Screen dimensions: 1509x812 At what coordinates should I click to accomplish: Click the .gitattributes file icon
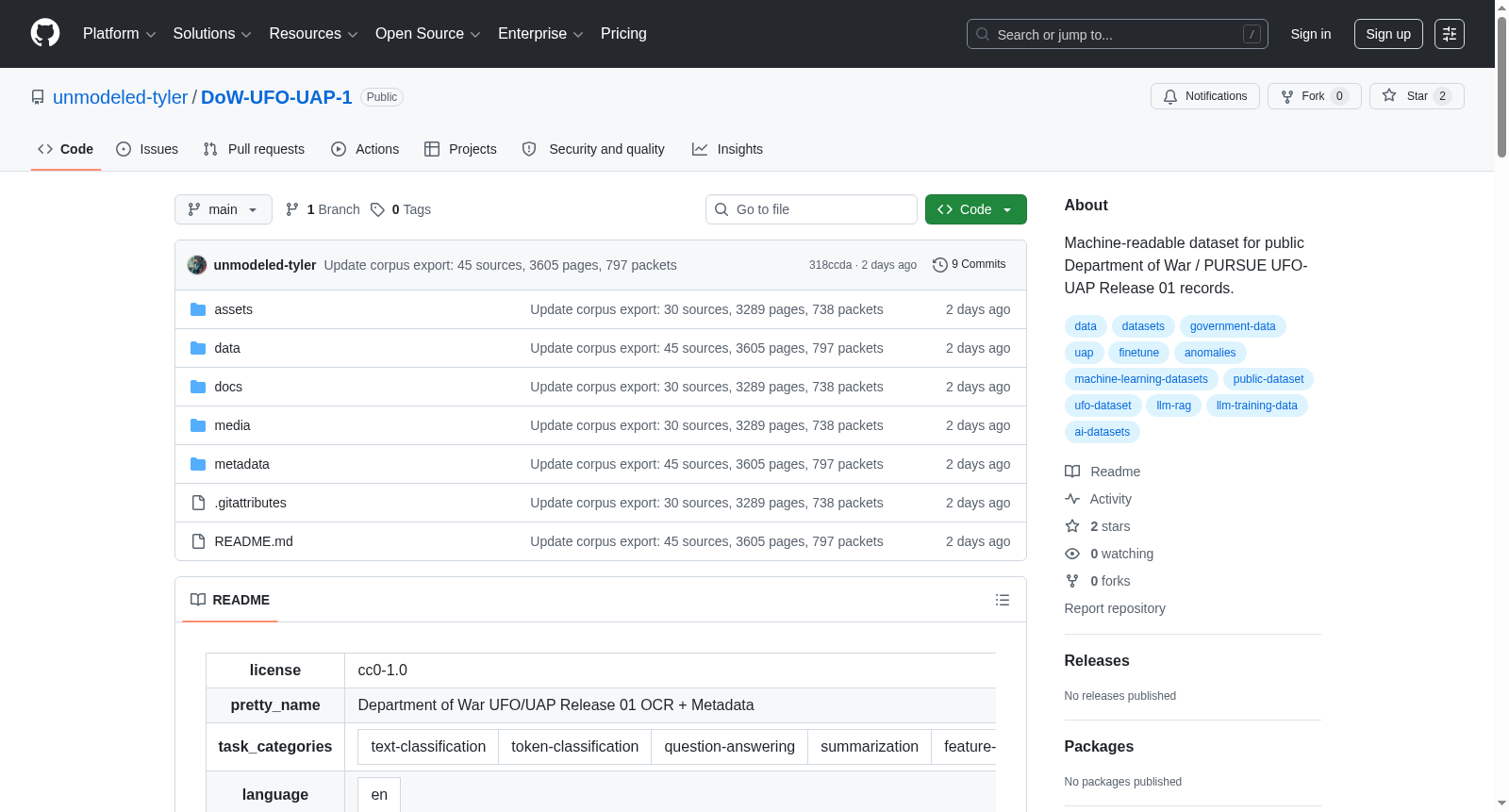[198, 503]
